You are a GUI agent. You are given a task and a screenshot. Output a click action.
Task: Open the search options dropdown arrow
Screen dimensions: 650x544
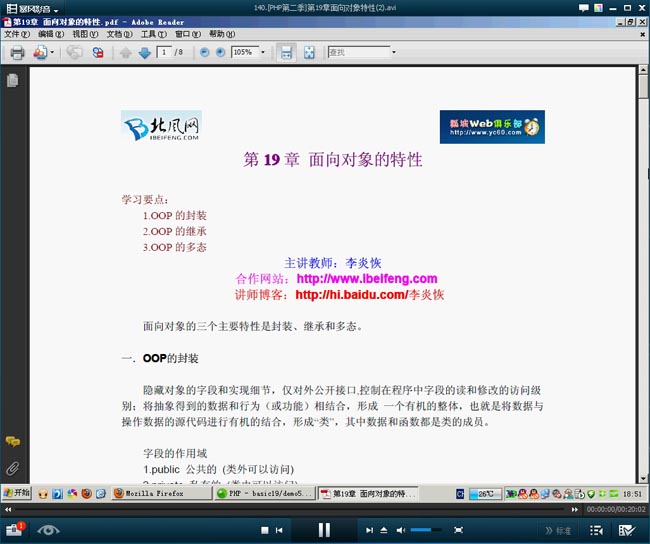pyautogui.click(x=394, y=52)
